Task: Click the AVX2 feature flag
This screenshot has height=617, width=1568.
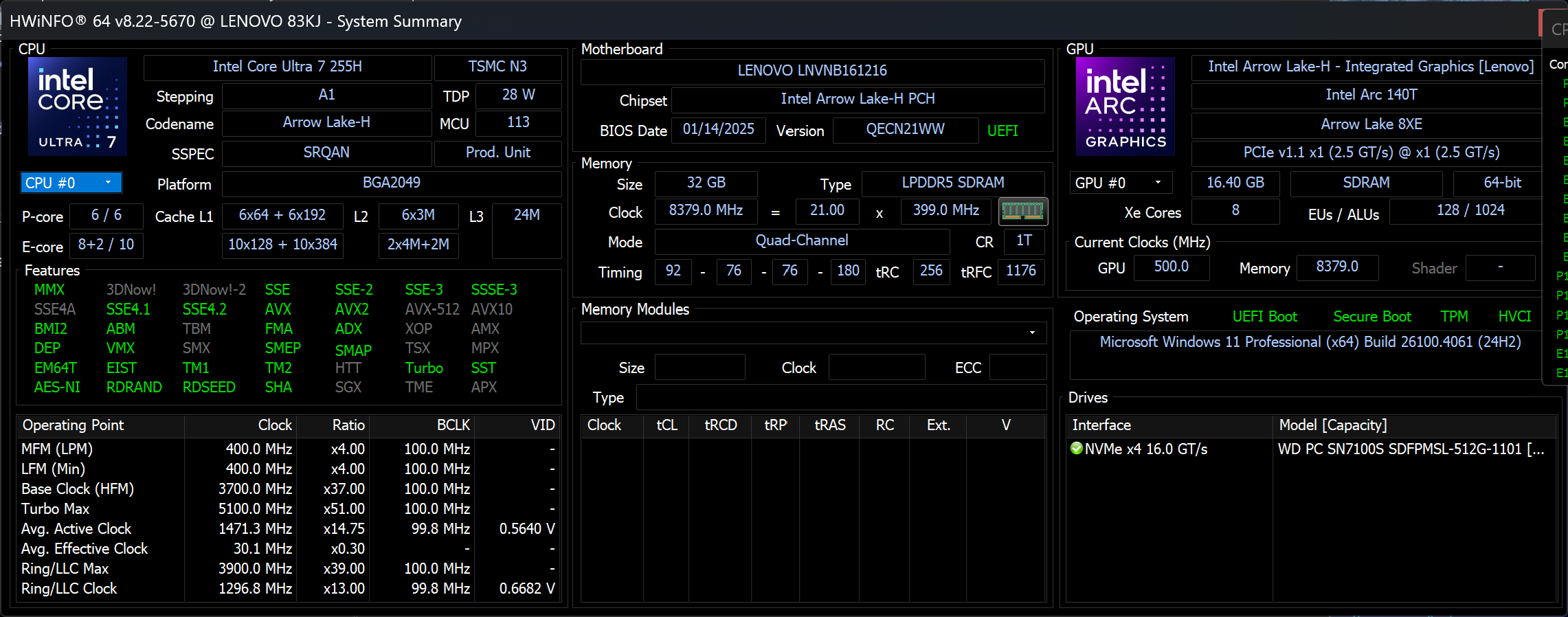Action: point(352,309)
